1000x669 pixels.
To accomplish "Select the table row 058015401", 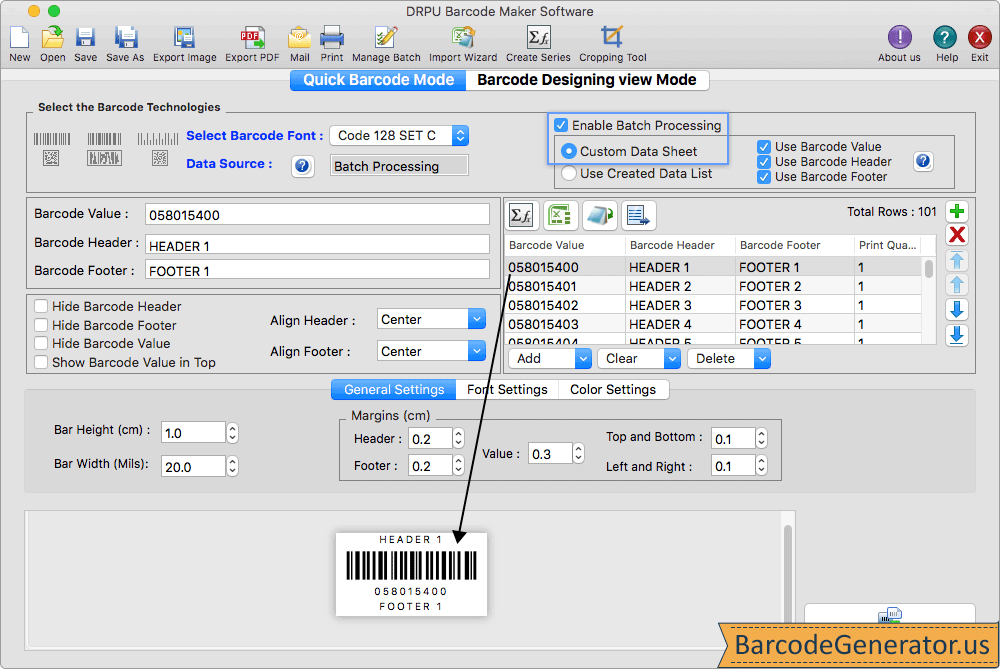I will click(x=714, y=286).
